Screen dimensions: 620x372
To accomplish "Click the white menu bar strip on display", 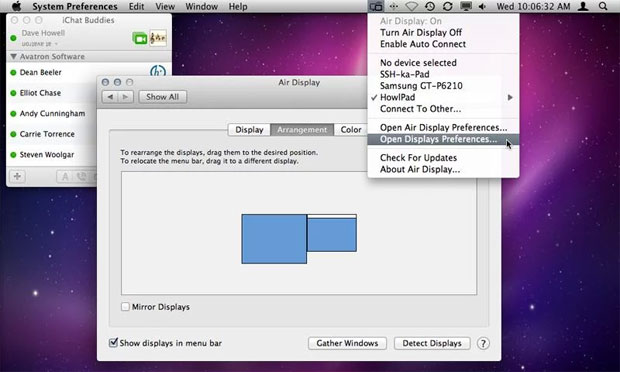I will (332, 216).
